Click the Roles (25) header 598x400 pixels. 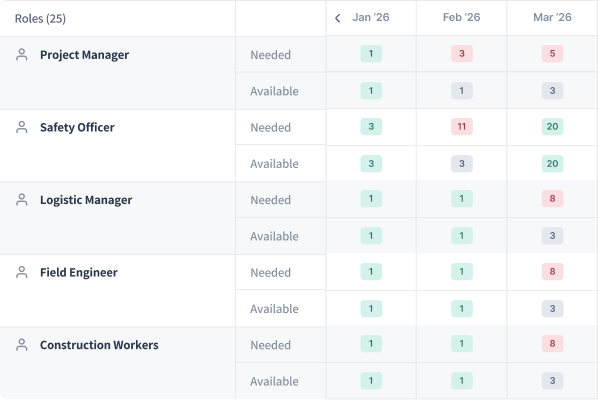[40, 18]
